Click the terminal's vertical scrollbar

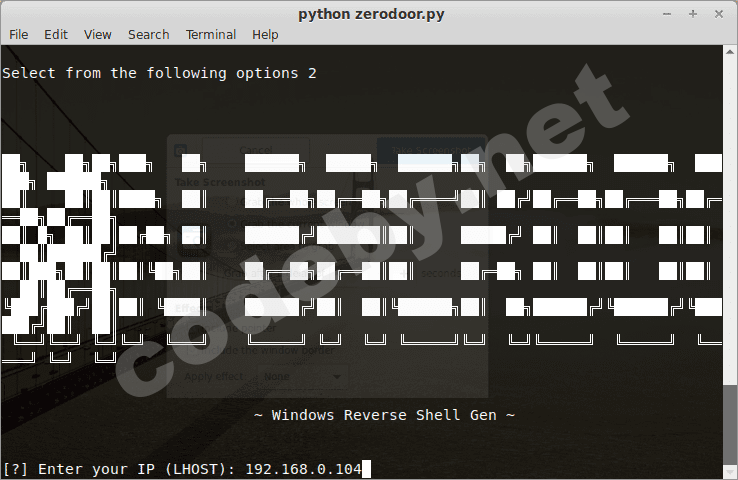[729, 260]
